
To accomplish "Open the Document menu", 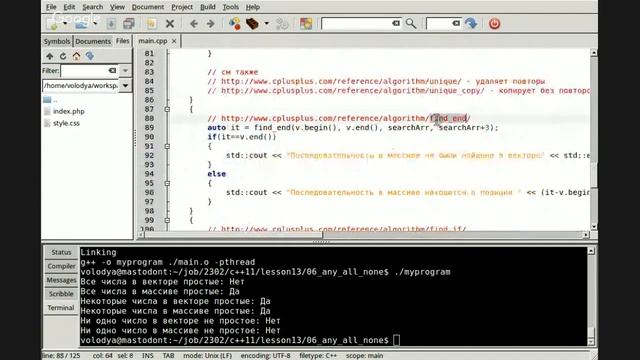I will click(148, 7).
